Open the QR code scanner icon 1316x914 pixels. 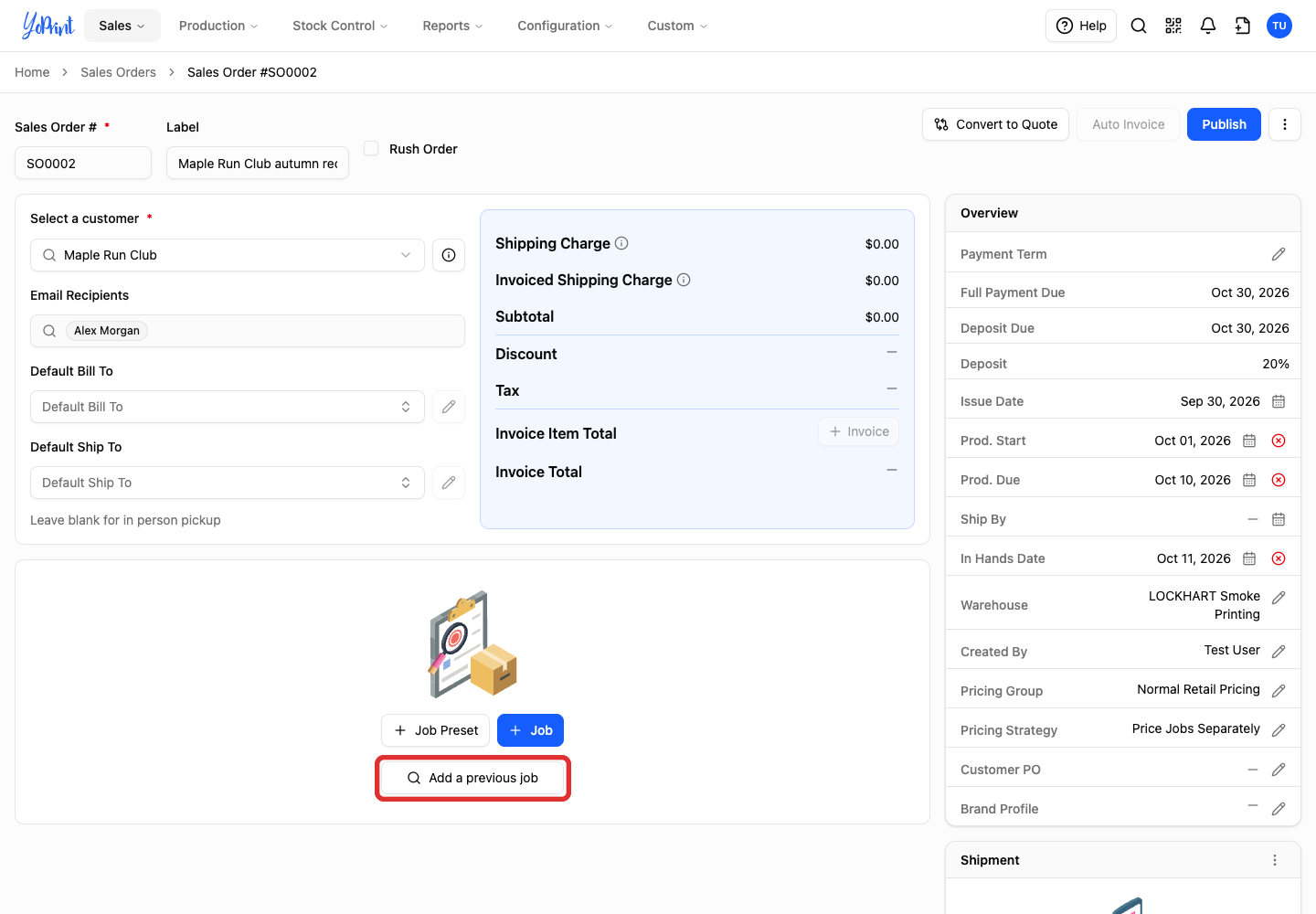pos(1173,26)
